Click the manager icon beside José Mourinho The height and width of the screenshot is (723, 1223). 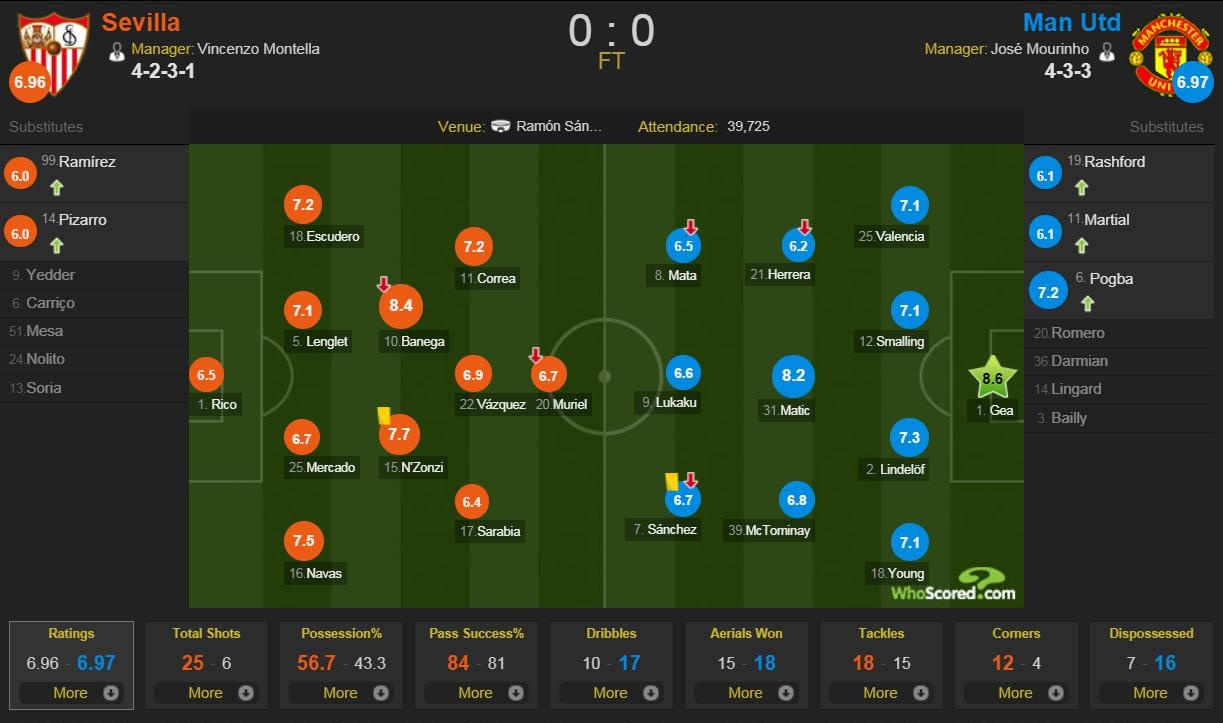(x=1107, y=50)
